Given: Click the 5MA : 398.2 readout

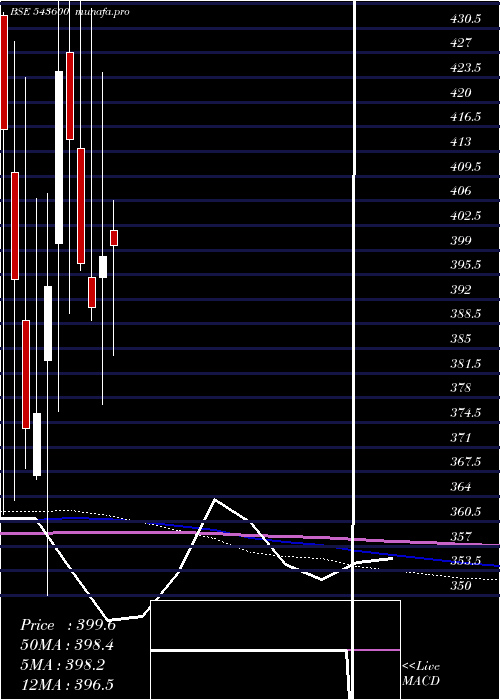Looking at the screenshot, I should pyautogui.click(x=62, y=665).
